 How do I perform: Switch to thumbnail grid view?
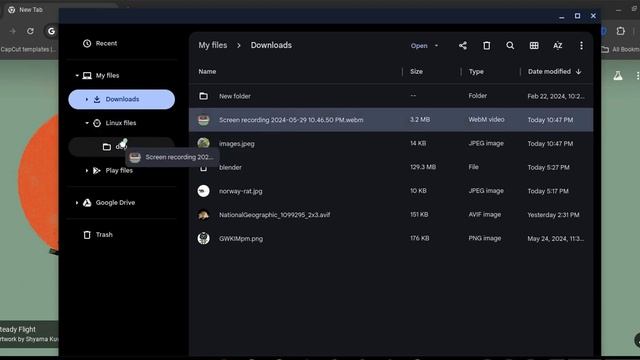pyautogui.click(x=534, y=46)
